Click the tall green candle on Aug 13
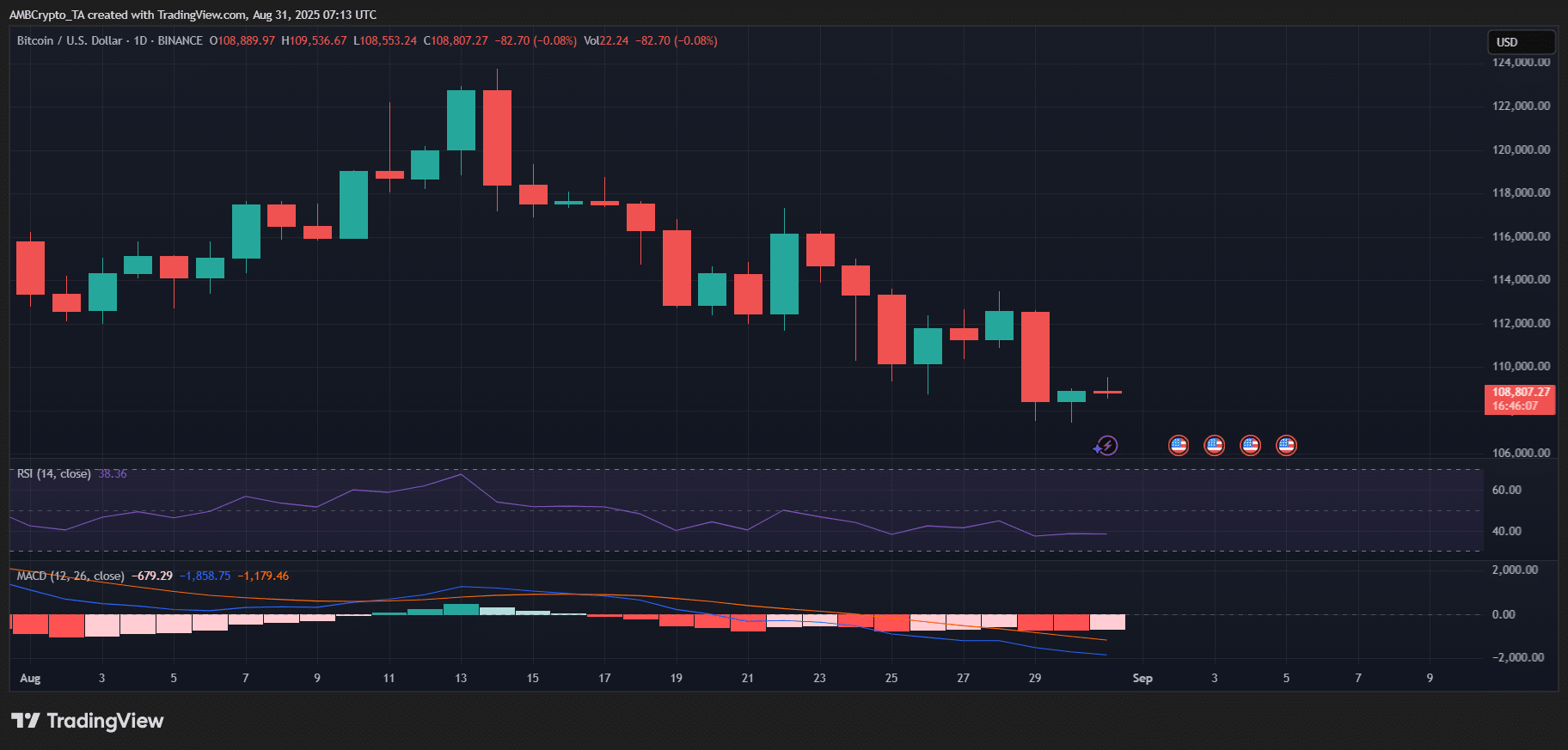Image resolution: width=1568 pixels, height=750 pixels. [461, 120]
